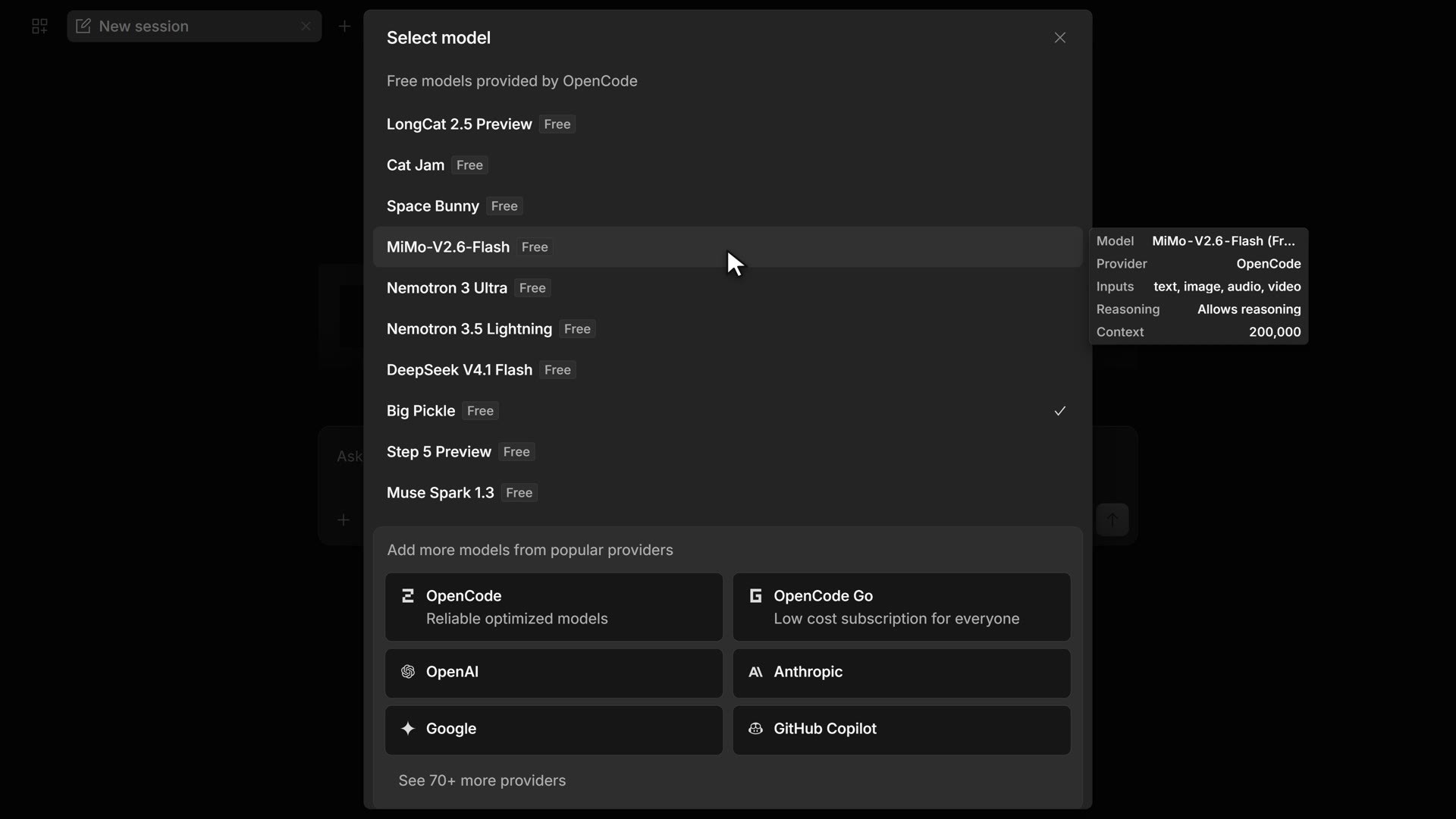Click the checkmark beside Big Pickle
Image resolution: width=1456 pixels, height=819 pixels.
click(1059, 411)
